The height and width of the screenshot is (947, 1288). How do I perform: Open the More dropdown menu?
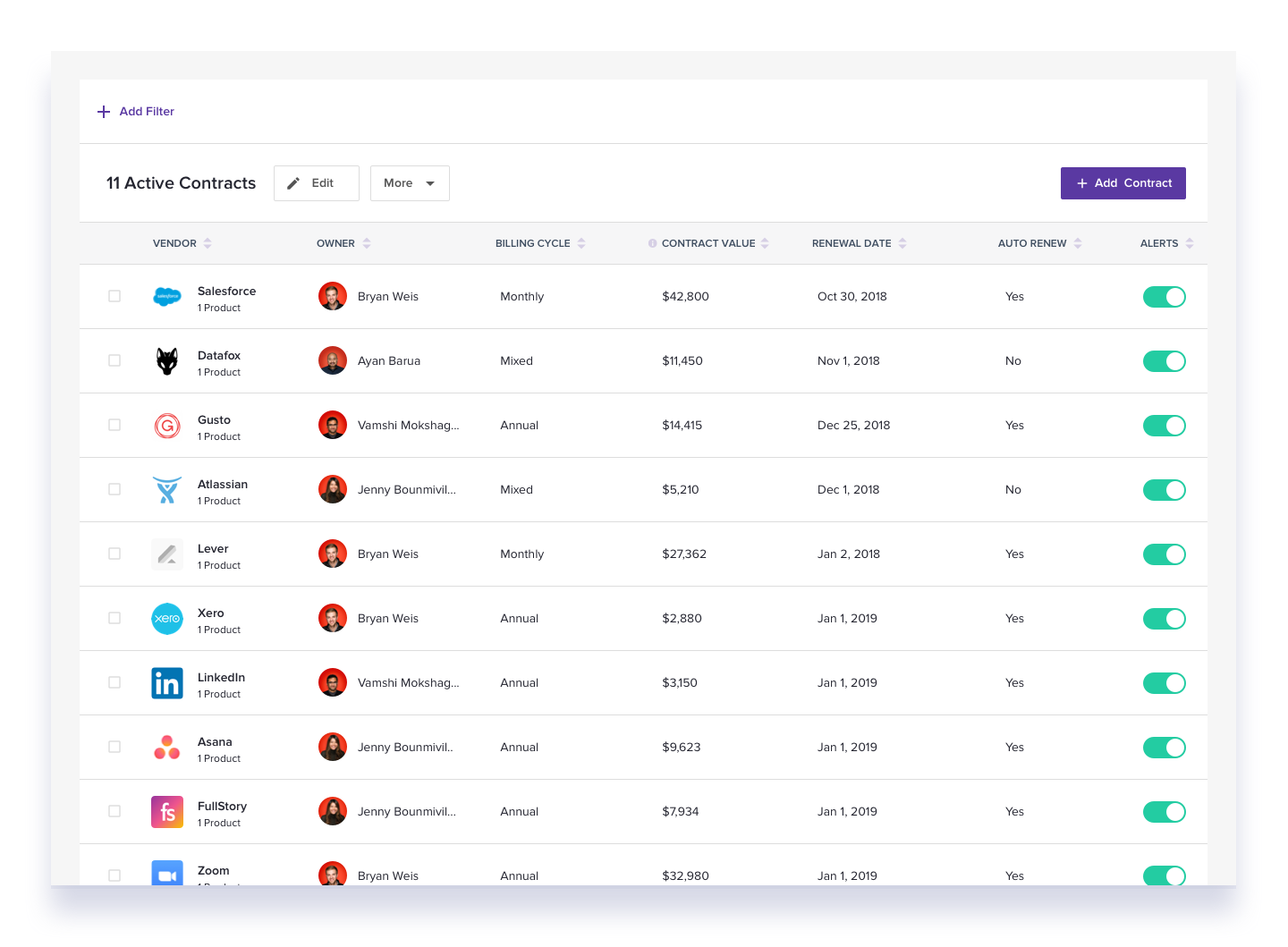(x=410, y=183)
